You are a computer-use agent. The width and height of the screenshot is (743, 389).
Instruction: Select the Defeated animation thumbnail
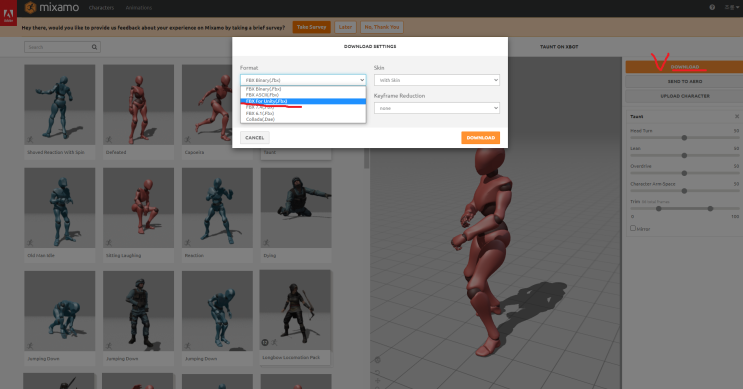pyautogui.click(x=138, y=105)
